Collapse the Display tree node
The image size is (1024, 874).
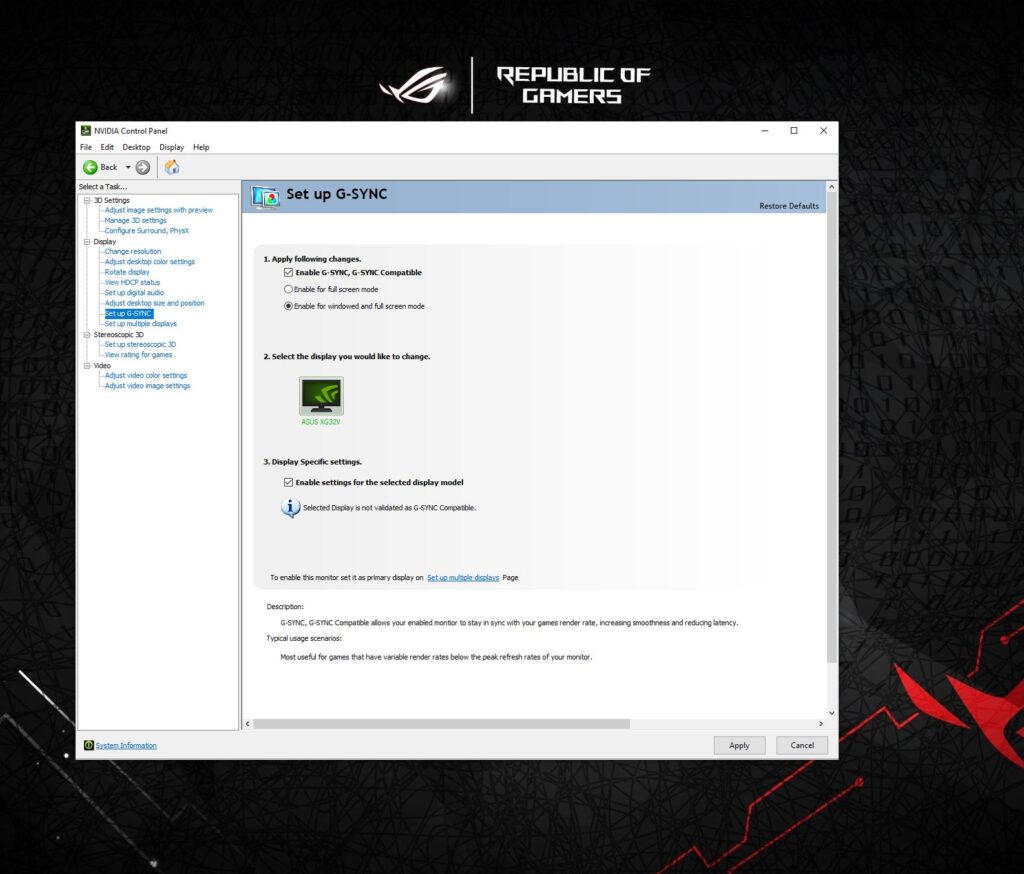(x=87, y=242)
